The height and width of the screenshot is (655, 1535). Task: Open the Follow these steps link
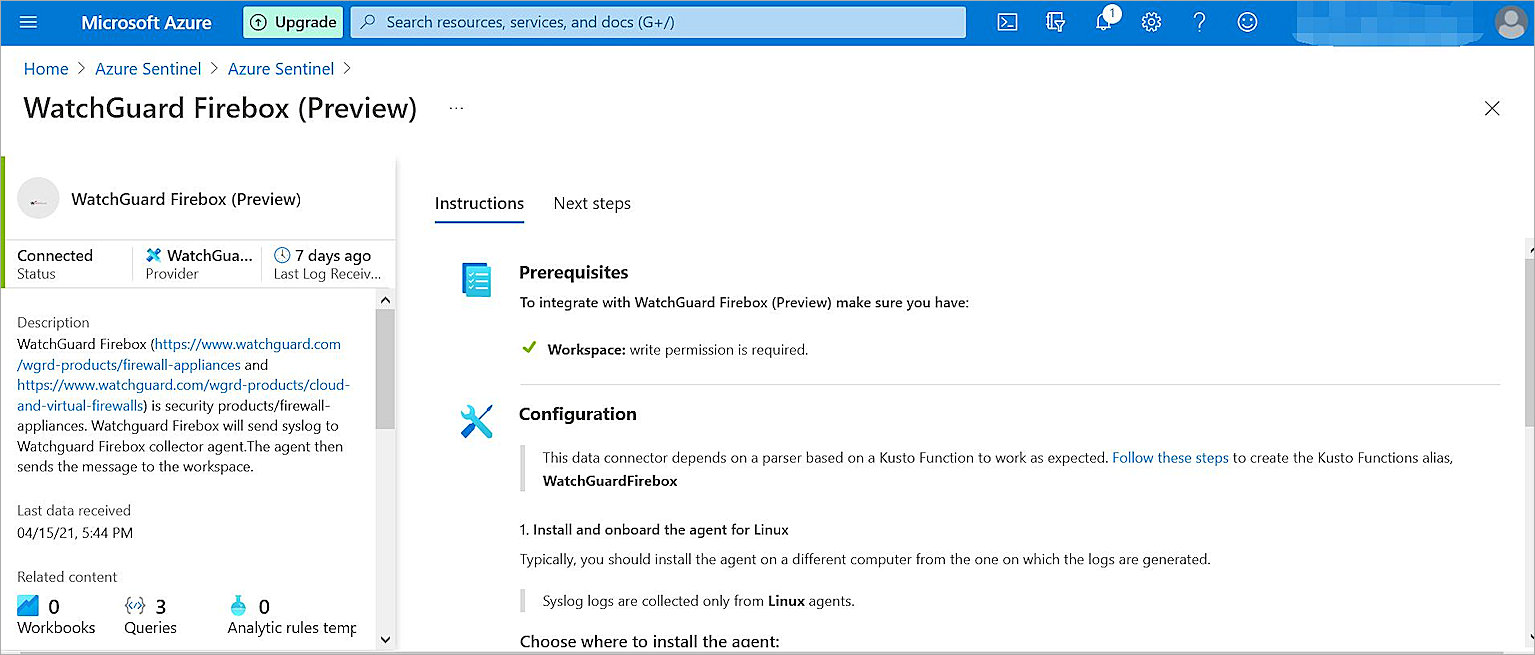[1170, 458]
